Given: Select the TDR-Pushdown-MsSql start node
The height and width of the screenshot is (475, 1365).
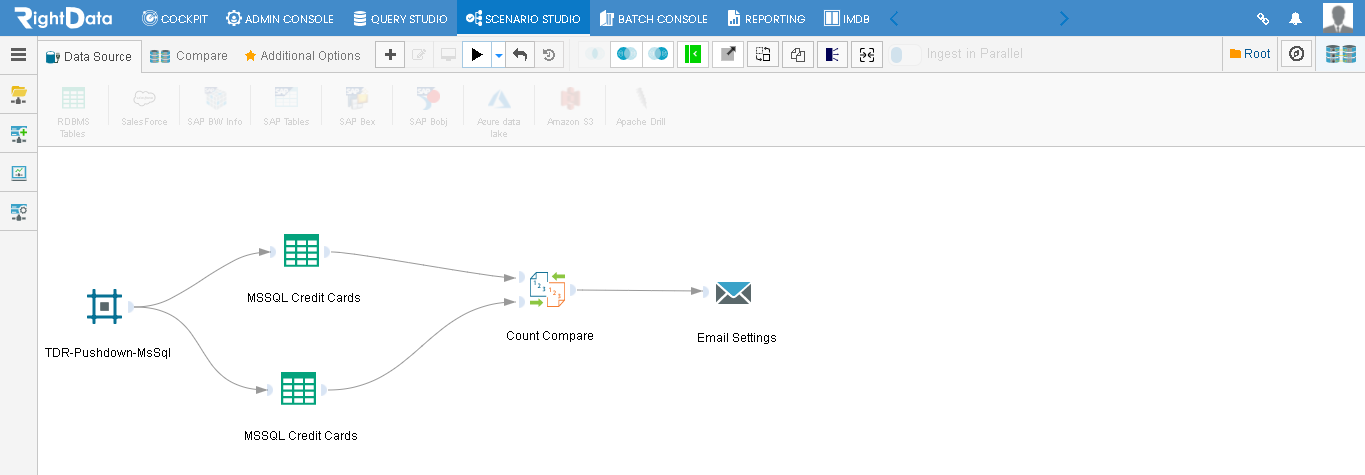Looking at the screenshot, I should pyautogui.click(x=104, y=306).
